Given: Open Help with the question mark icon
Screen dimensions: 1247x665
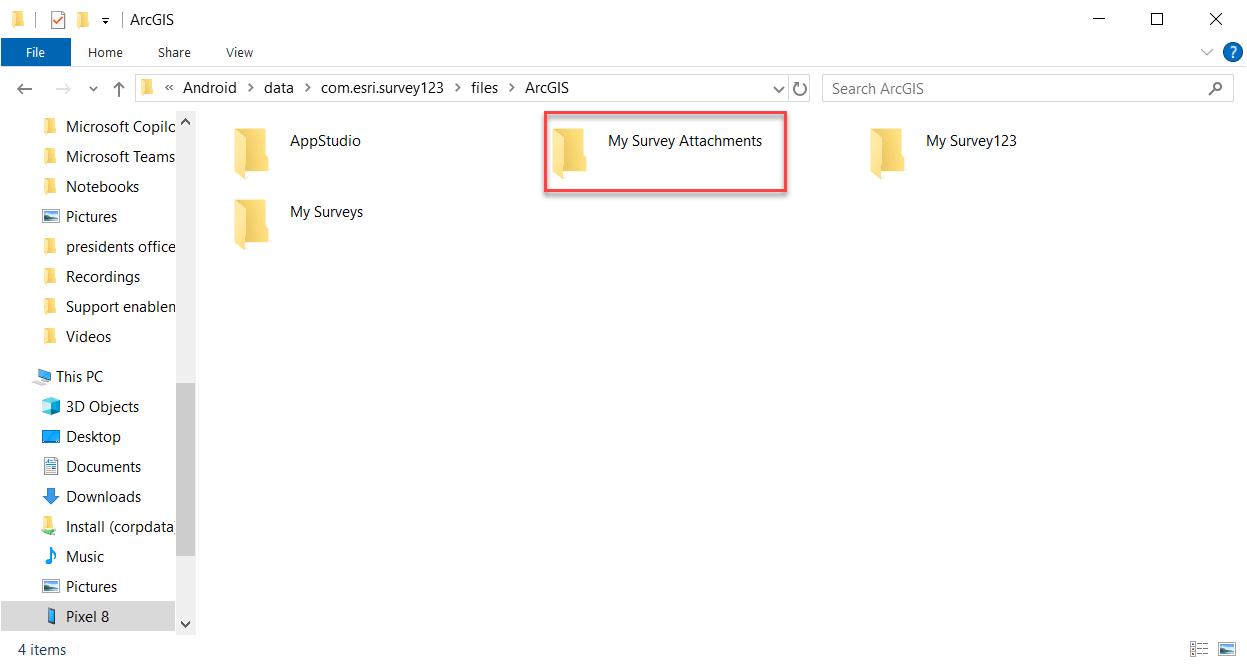Looking at the screenshot, I should pyautogui.click(x=1233, y=52).
